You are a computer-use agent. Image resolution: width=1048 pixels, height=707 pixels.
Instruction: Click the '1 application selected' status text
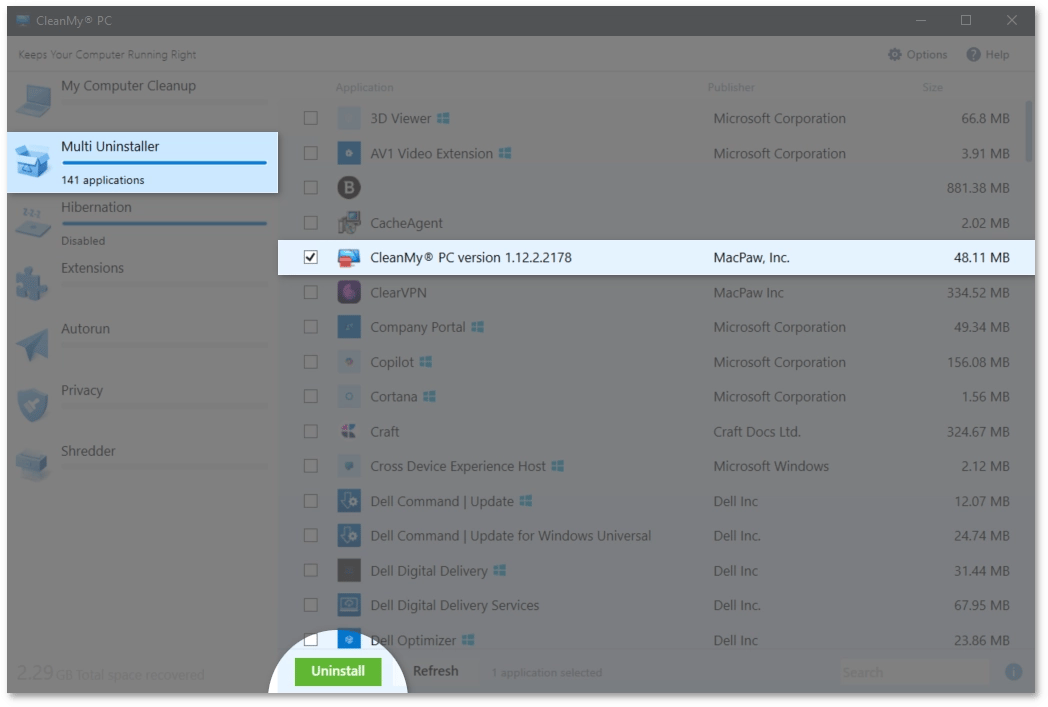click(x=547, y=672)
